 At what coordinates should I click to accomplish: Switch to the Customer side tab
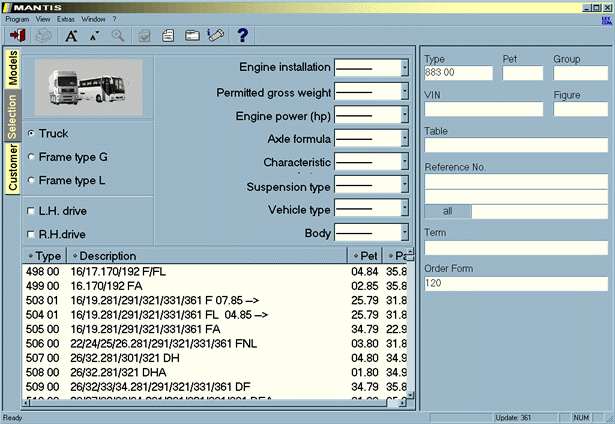[x=13, y=168]
